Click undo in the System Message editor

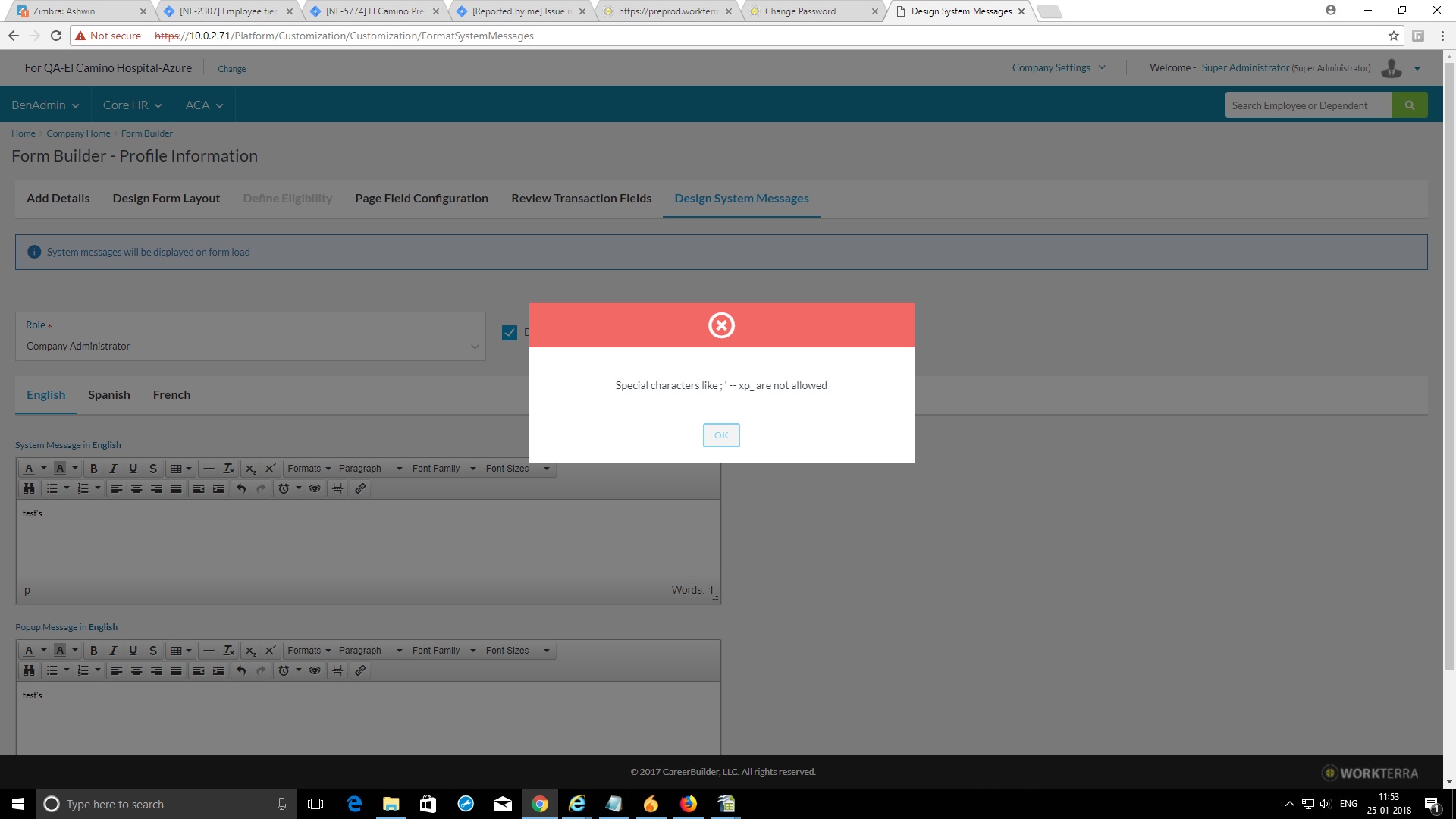tap(241, 488)
